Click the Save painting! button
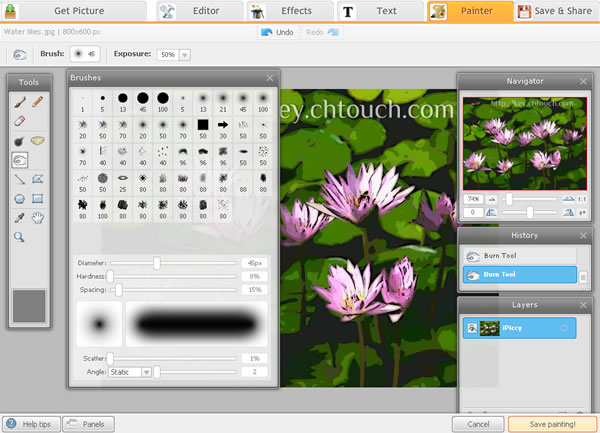 coord(546,424)
